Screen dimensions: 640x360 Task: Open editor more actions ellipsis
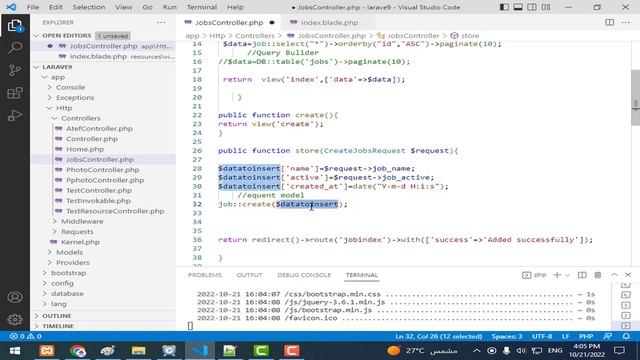pyautogui.click(x=626, y=22)
